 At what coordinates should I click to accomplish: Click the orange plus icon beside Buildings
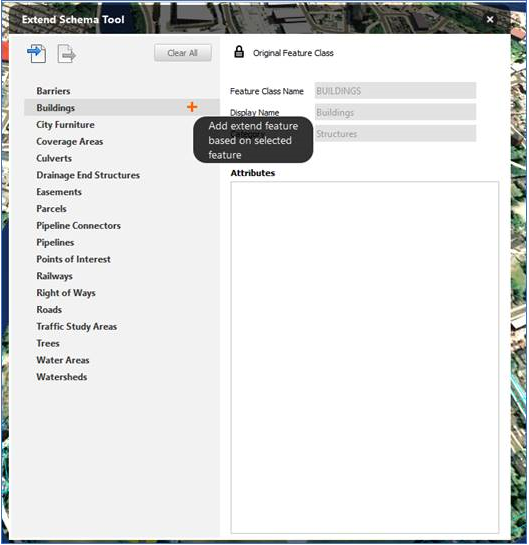coord(192,107)
